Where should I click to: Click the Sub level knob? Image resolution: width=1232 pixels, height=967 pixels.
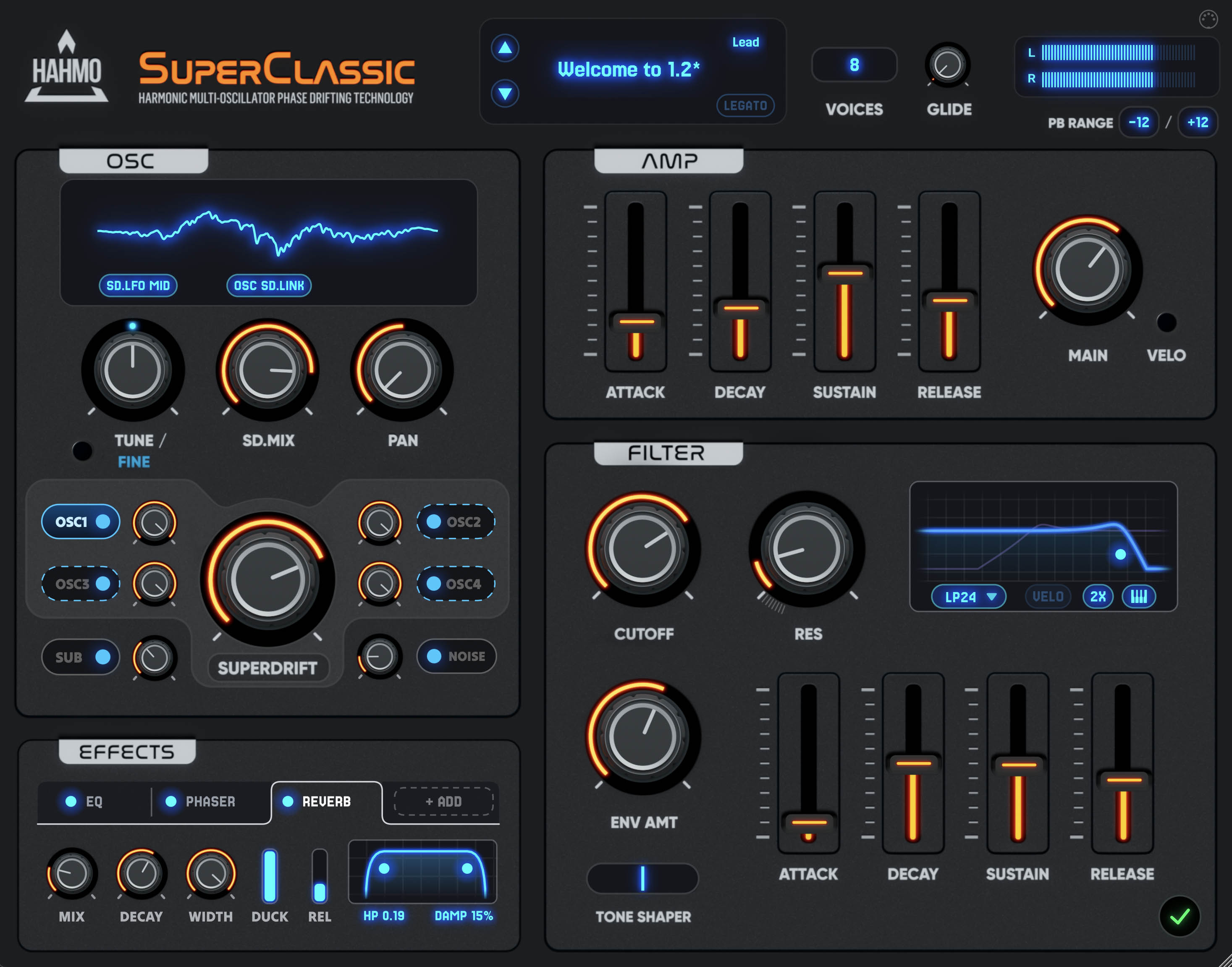tap(155, 657)
